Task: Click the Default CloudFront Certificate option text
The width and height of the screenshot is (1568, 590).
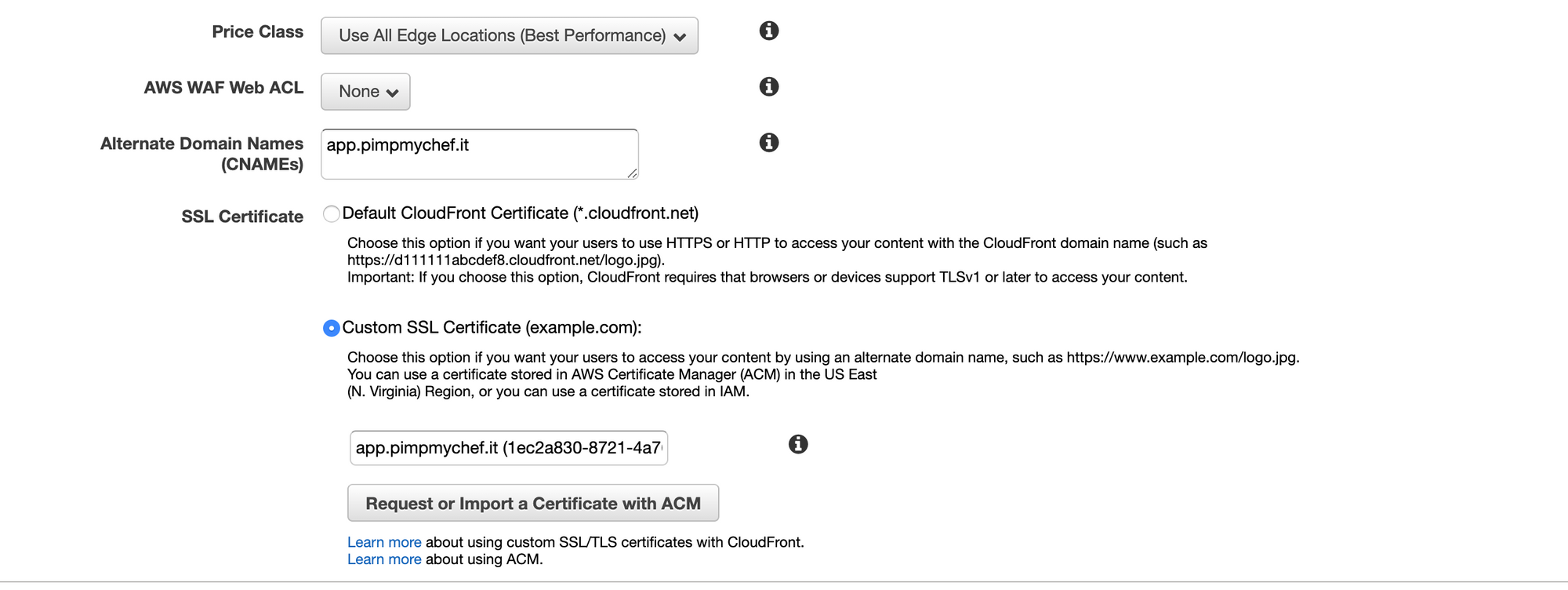Action: (x=520, y=213)
